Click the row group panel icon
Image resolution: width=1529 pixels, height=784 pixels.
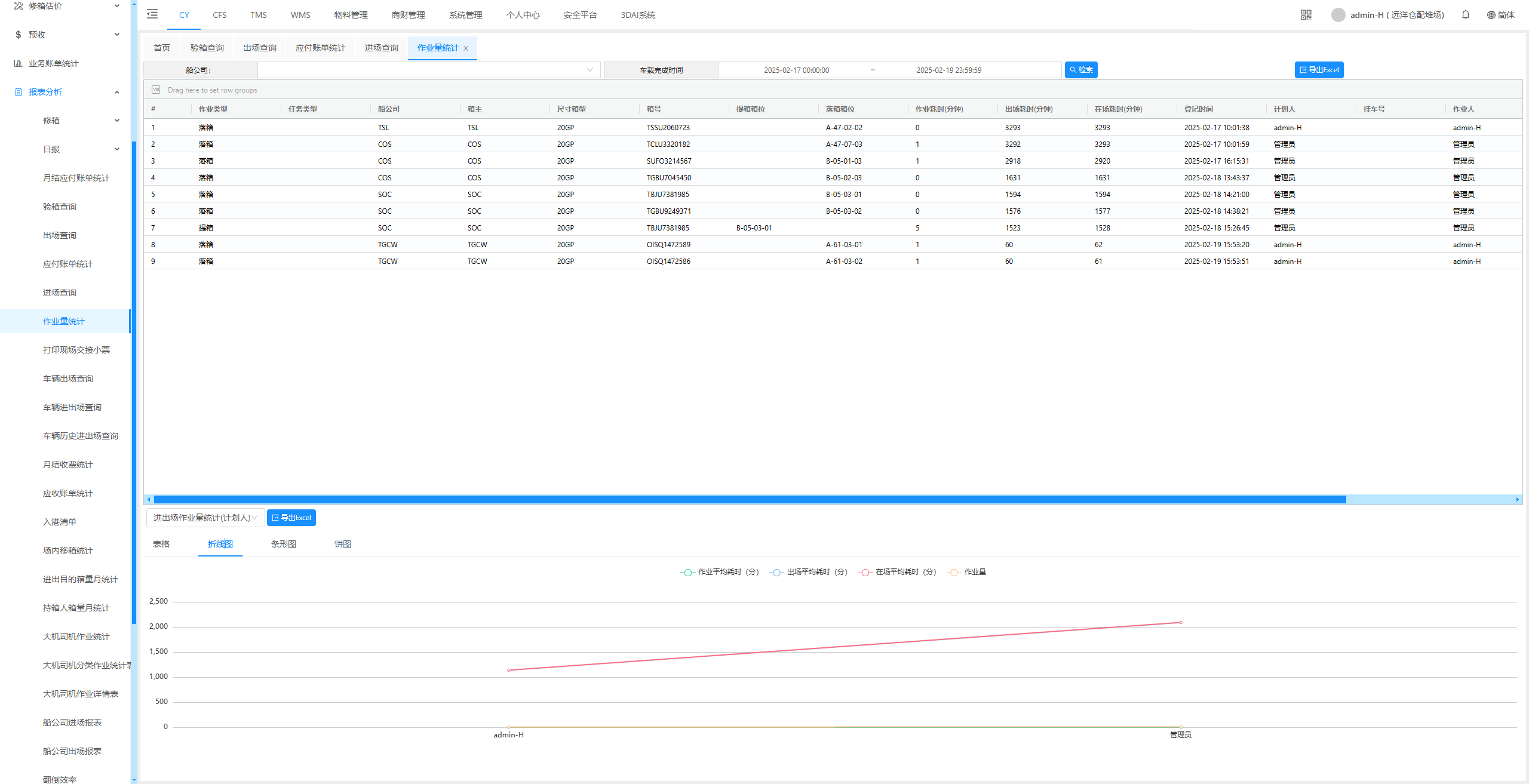pos(156,90)
